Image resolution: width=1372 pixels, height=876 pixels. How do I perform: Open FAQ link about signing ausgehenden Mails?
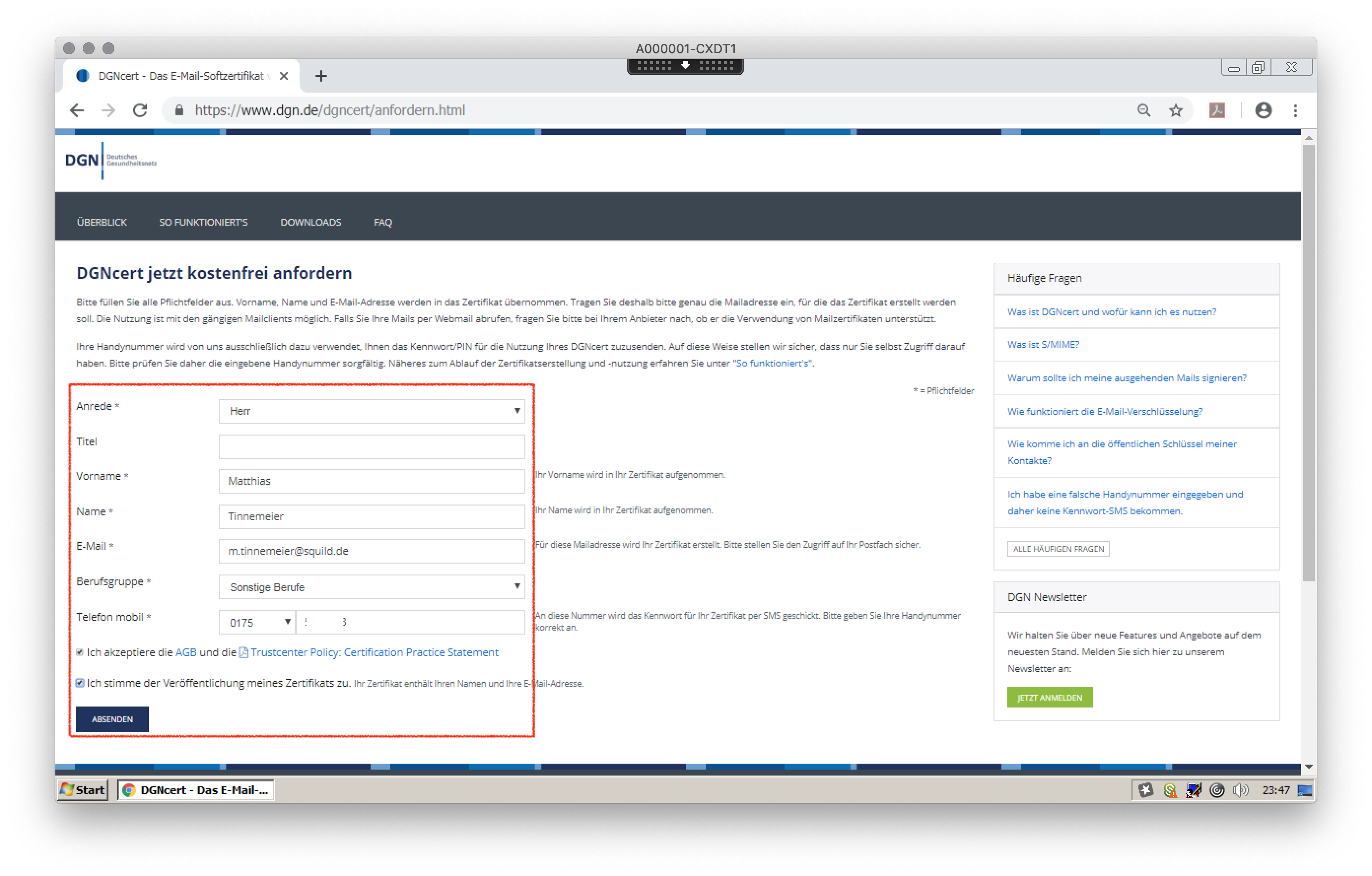1127,378
